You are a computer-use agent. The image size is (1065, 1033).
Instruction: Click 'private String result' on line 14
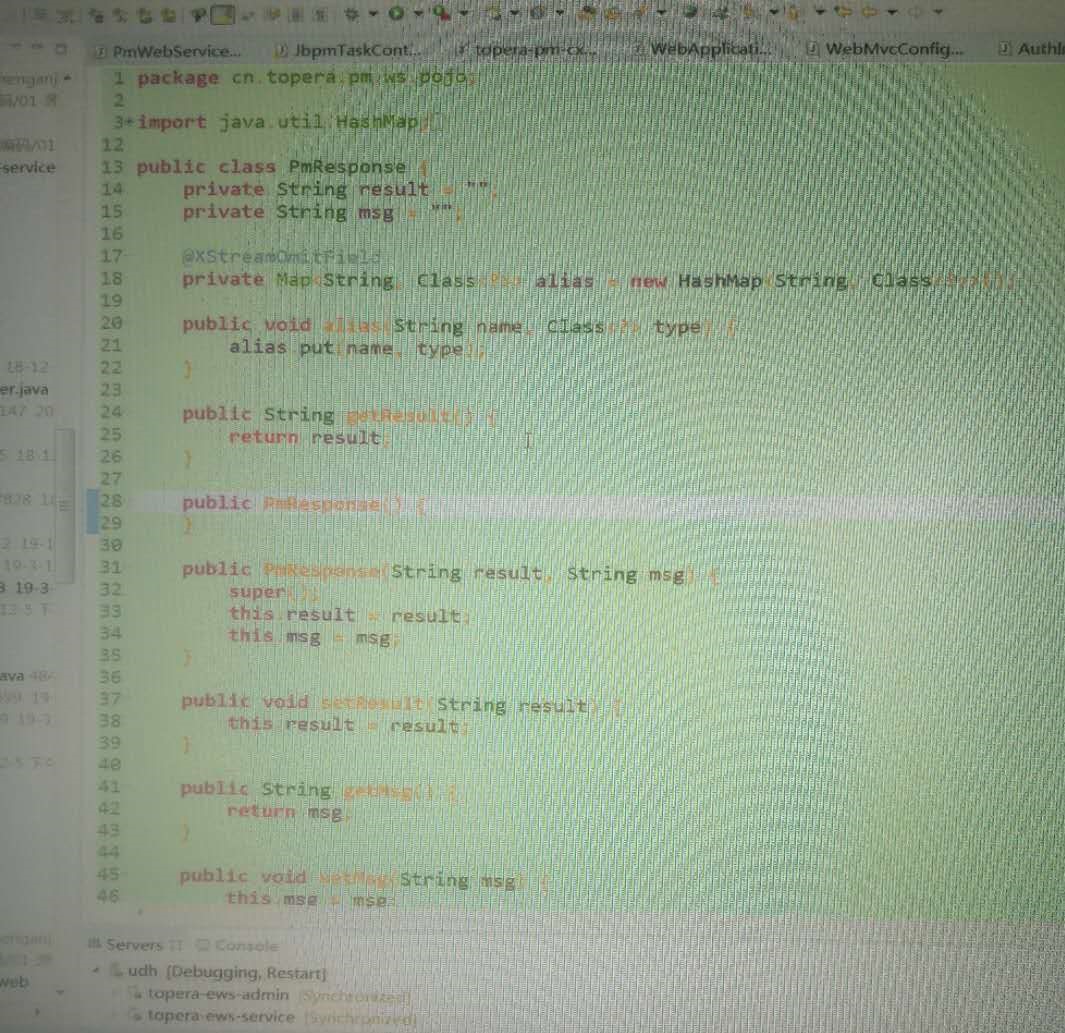pyautogui.click(x=306, y=189)
